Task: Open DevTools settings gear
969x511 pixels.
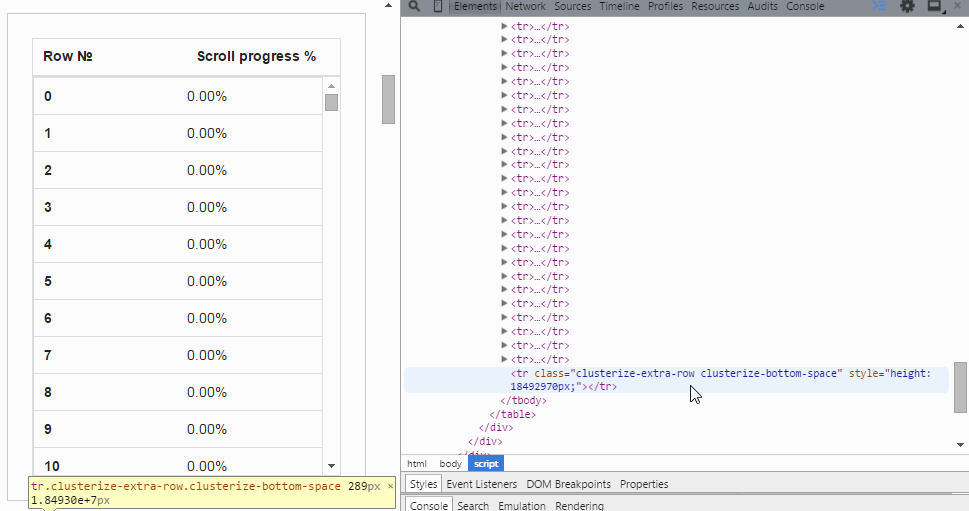Action: click(907, 6)
